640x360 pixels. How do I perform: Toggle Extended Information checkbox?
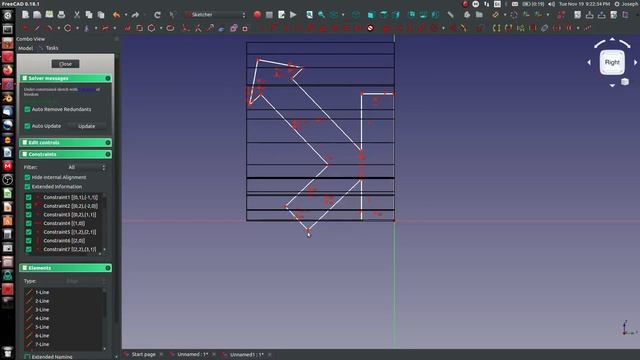tap(27, 187)
